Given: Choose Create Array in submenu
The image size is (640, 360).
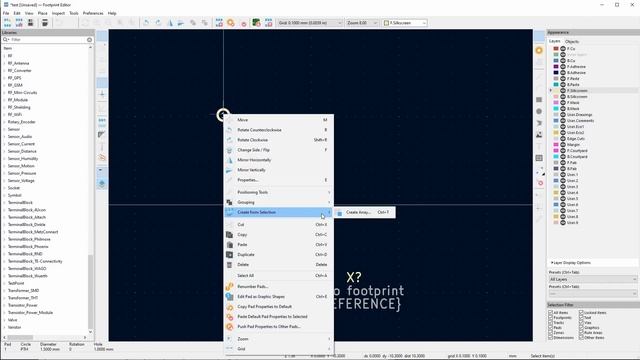Looking at the screenshot, I should 364,212.
